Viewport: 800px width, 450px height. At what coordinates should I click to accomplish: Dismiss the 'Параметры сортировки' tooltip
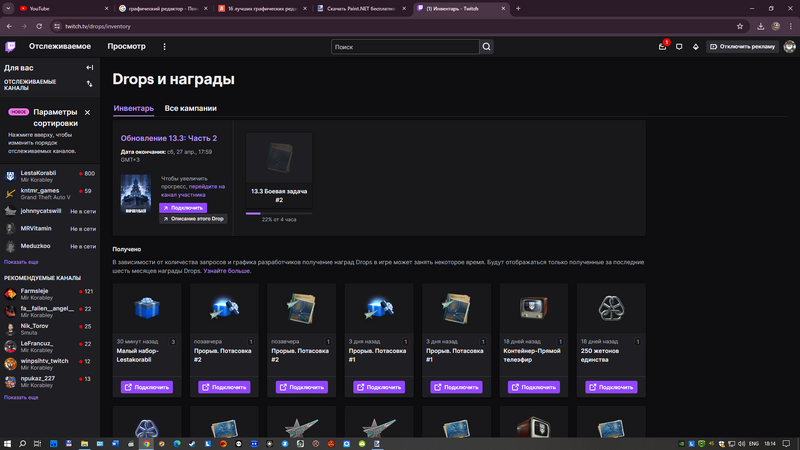pos(87,112)
